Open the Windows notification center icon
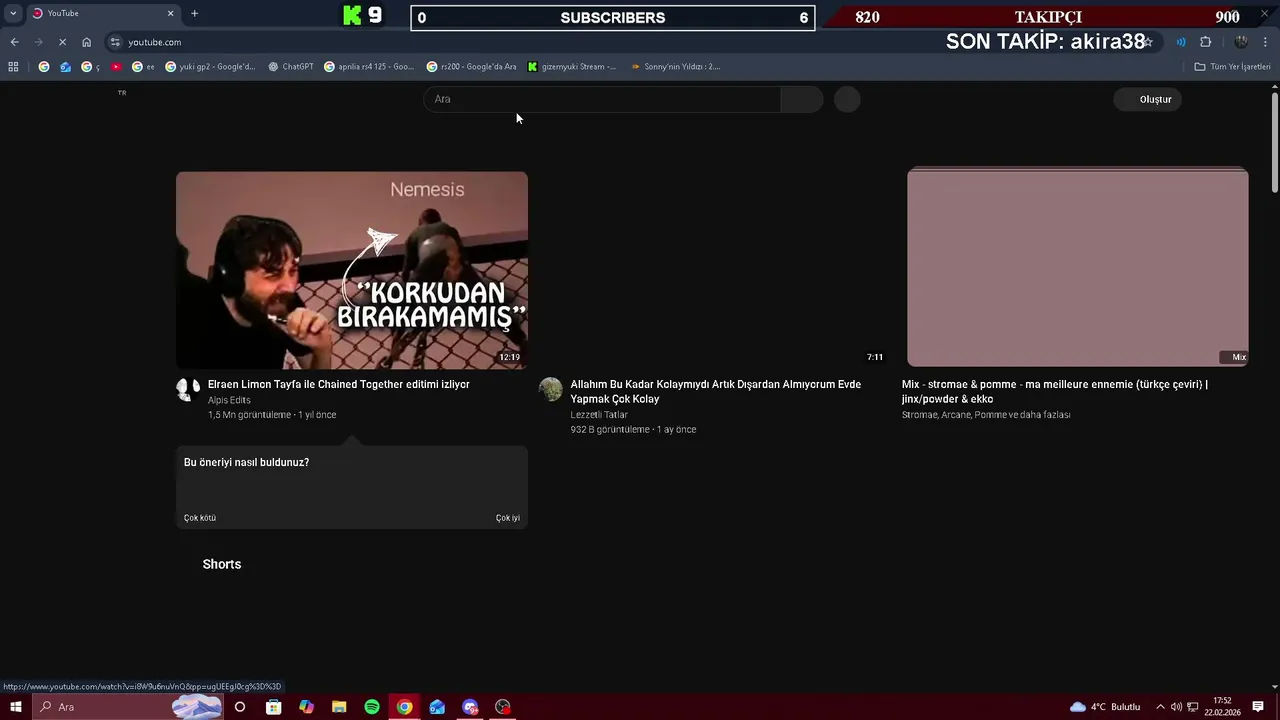The image size is (1280, 720). click(x=1258, y=707)
